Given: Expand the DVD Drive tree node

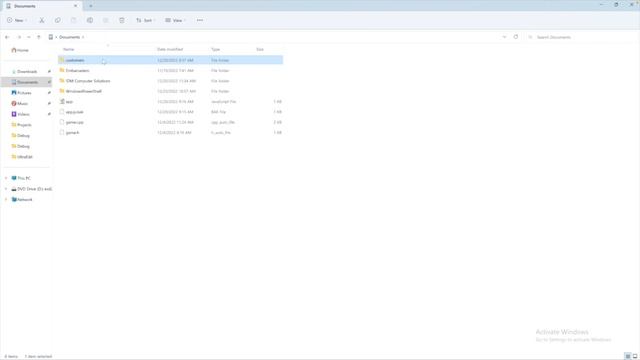Looking at the screenshot, I should pyautogui.click(x=6, y=189).
